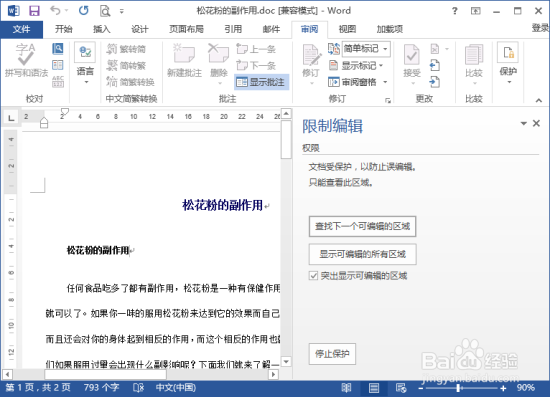
Task: Switch to the 邮件 tab
Action: [271, 29]
